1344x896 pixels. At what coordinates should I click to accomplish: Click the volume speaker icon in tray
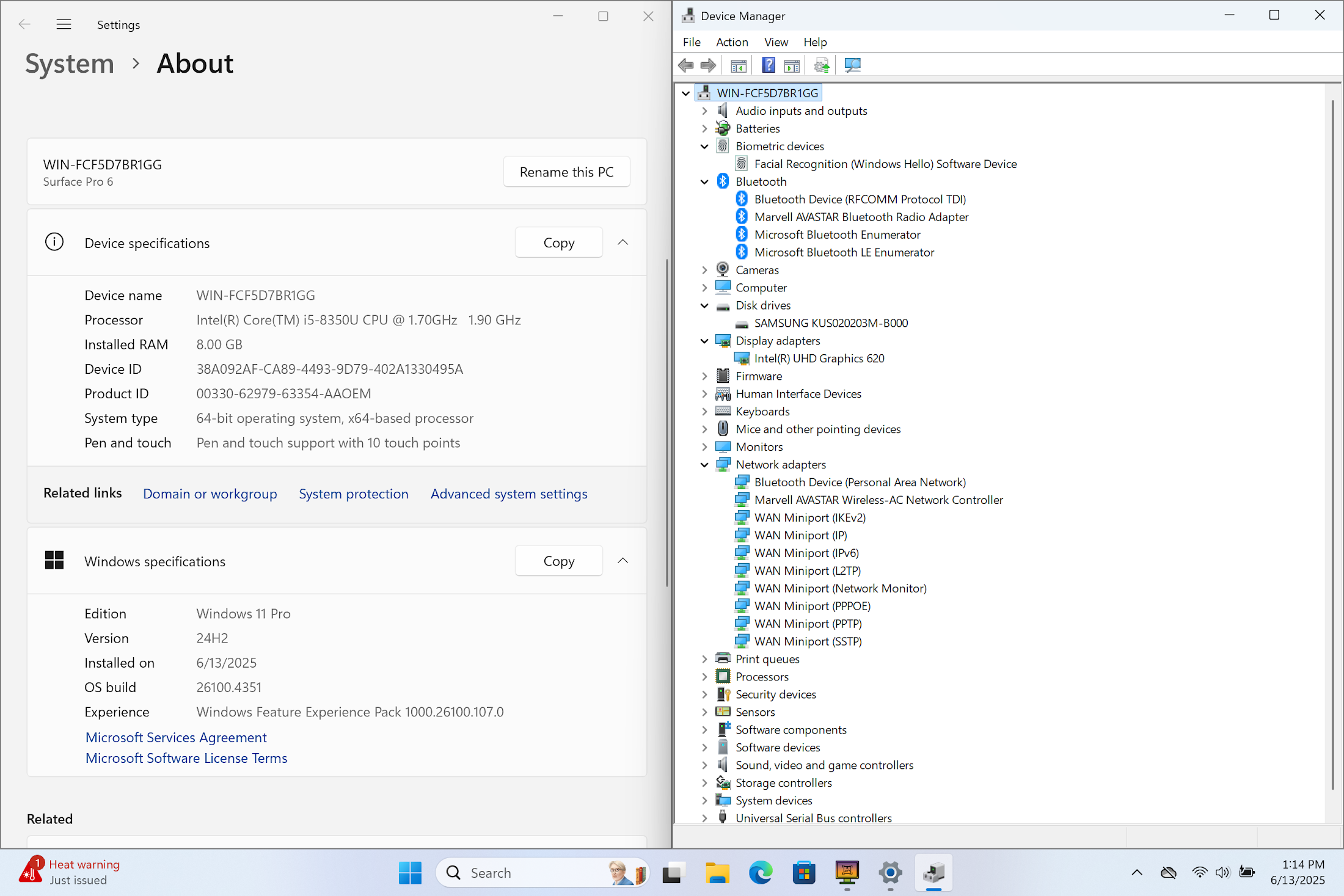tap(1222, 872)
